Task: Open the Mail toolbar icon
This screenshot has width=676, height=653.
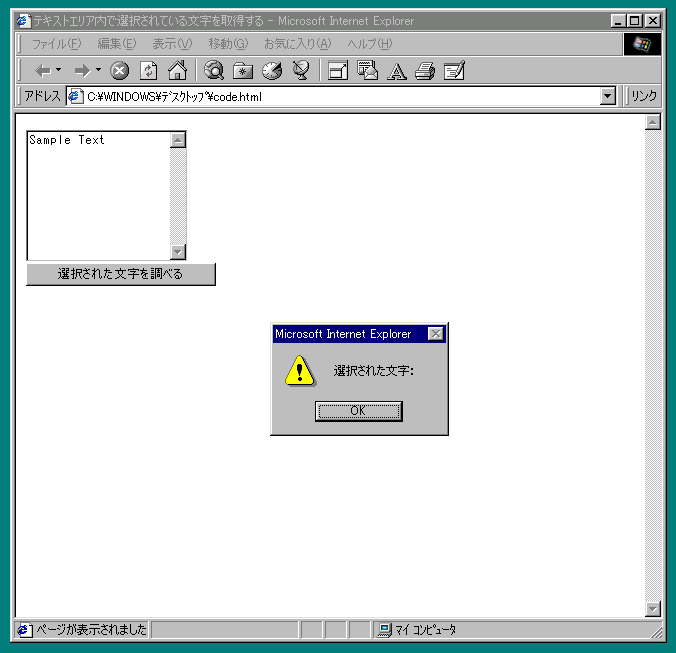Action: [x=367, y=70]
